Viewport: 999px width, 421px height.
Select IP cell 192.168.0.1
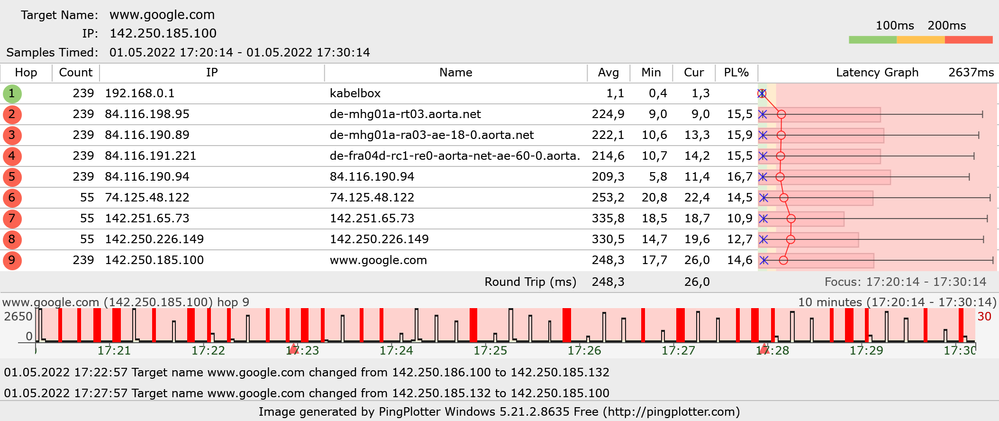coord(140,94)
